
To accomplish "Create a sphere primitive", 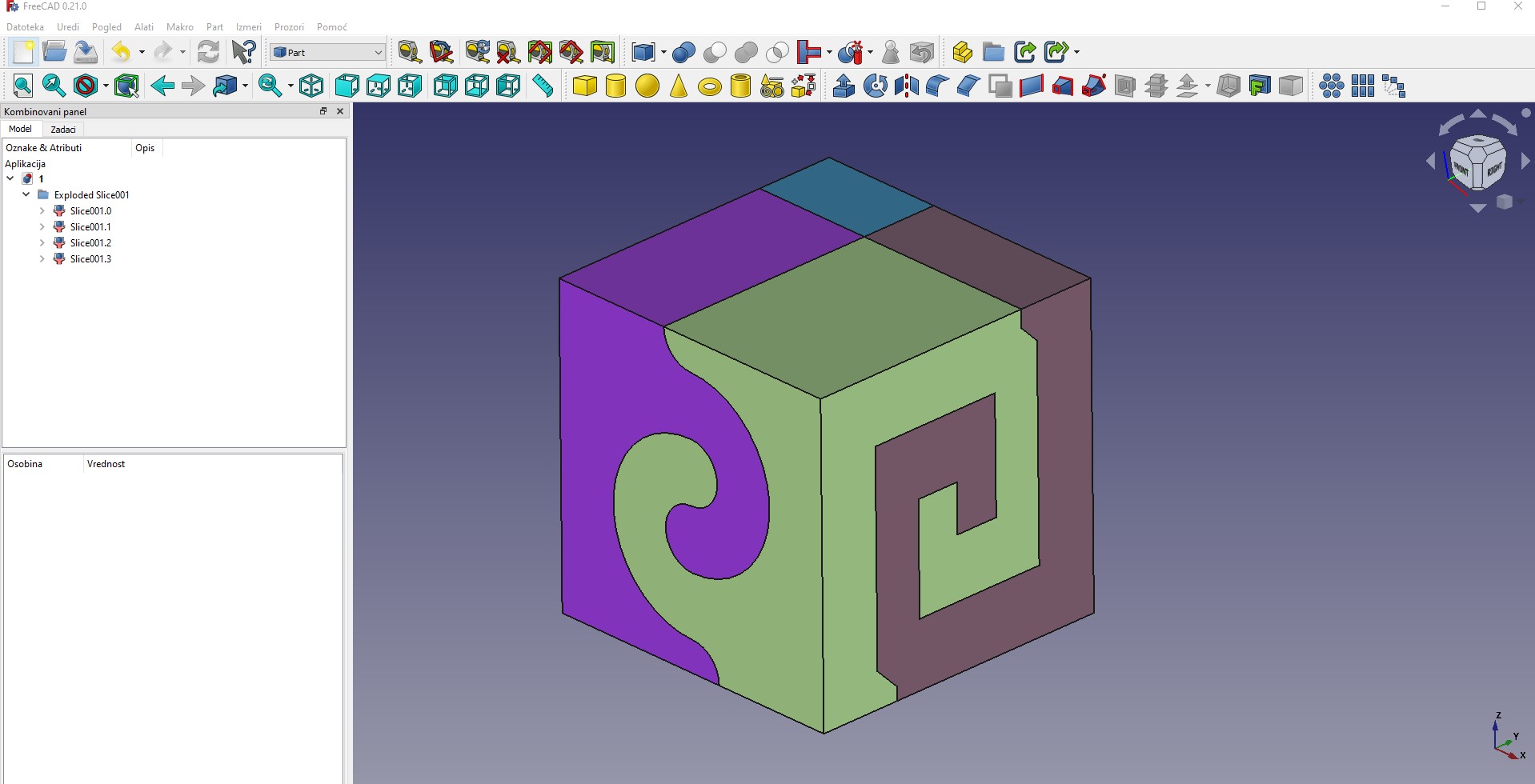I will [x=647, y=86].
